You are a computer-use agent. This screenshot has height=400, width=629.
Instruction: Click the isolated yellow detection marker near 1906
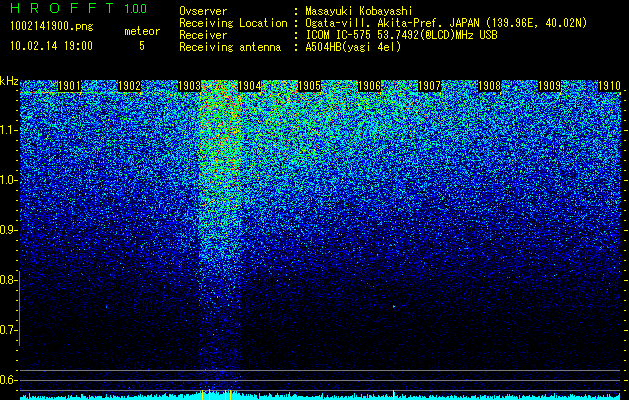pyautogui.click(x=394, y=395)
